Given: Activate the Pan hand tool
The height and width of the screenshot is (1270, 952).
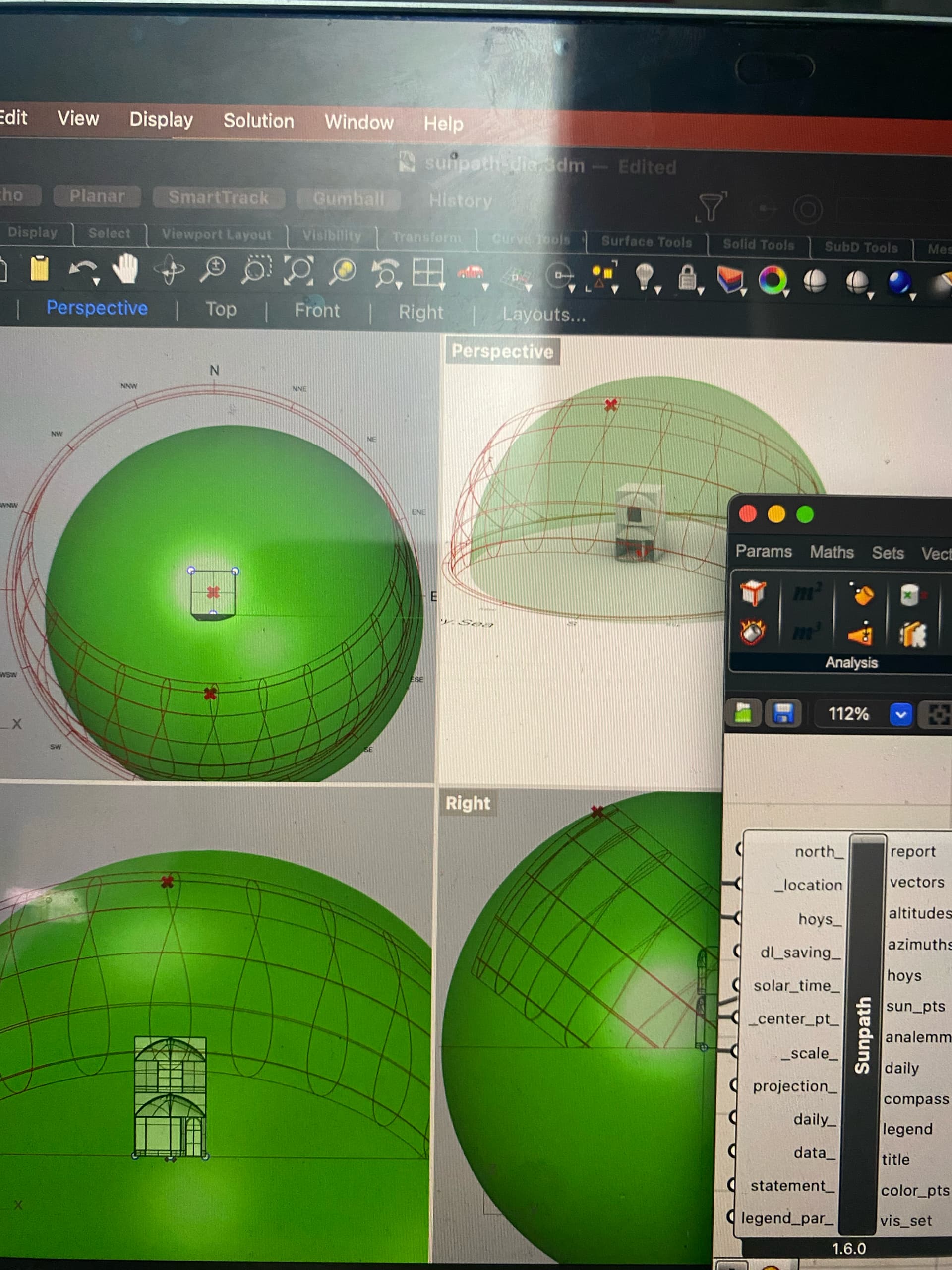Looking at the screenshot, I should 126,270.
